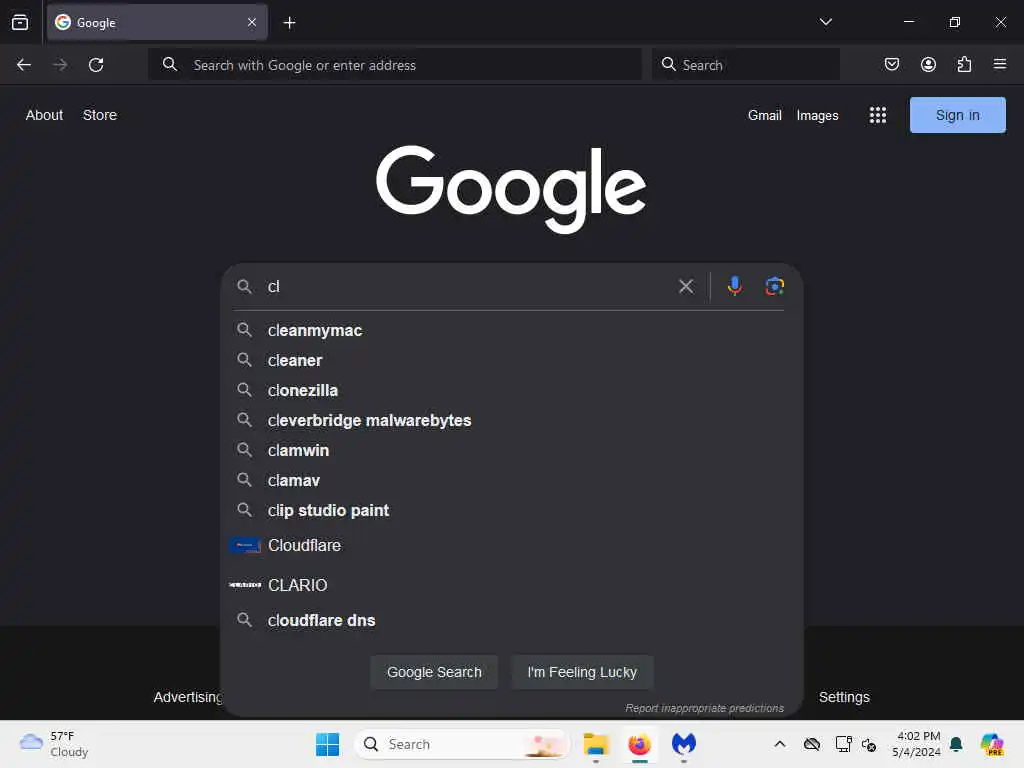The width and height of the screenshot is (1024, 768).
Task: Click the CLARIO logo thumbnail
Action: (x=245, y=585)
